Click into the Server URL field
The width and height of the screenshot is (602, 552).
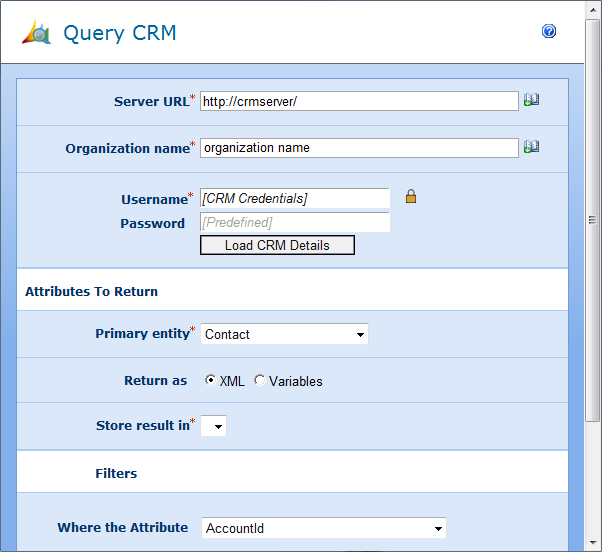pyautogui.click(x=359, y=101)
